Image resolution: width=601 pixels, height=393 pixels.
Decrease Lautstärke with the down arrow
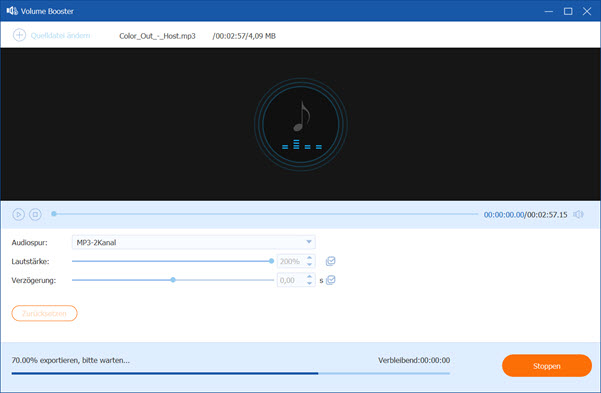click(x=310, y=265)
